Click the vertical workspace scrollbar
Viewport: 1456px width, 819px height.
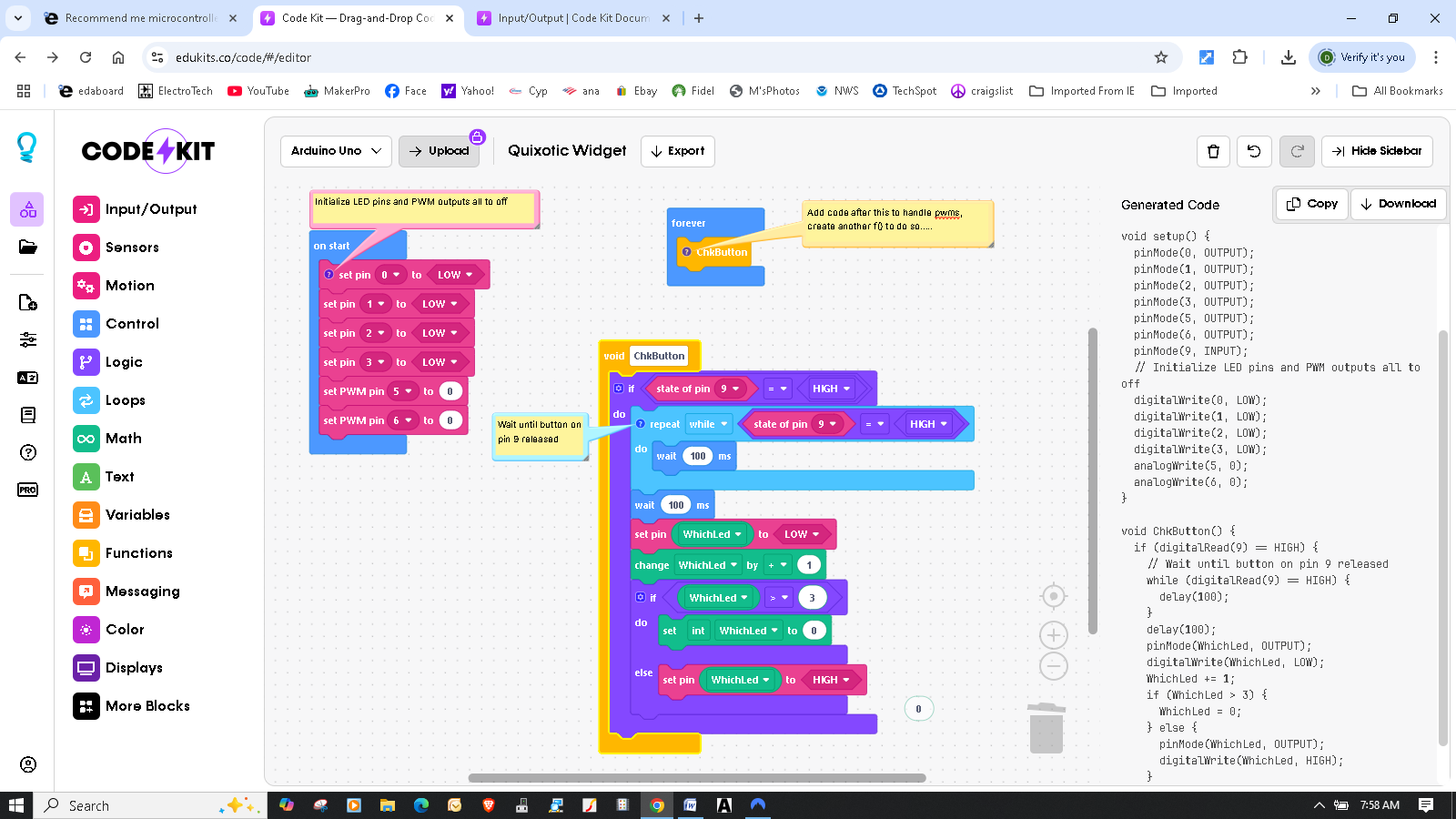pos(1093,480)
